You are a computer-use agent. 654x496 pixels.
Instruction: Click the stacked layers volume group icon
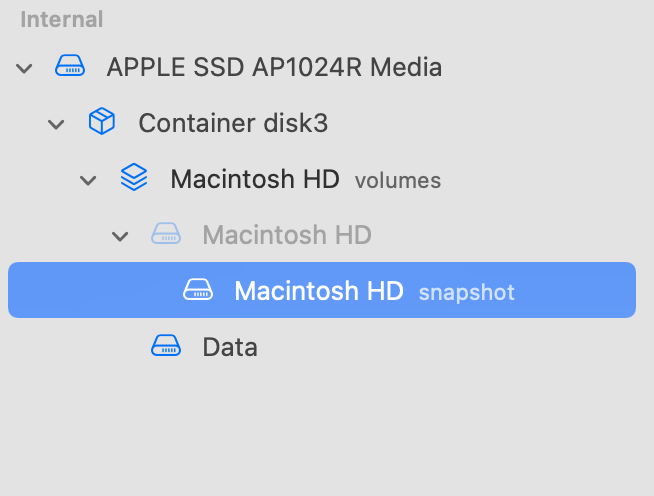pyautogui.click(x=134, y=179)
